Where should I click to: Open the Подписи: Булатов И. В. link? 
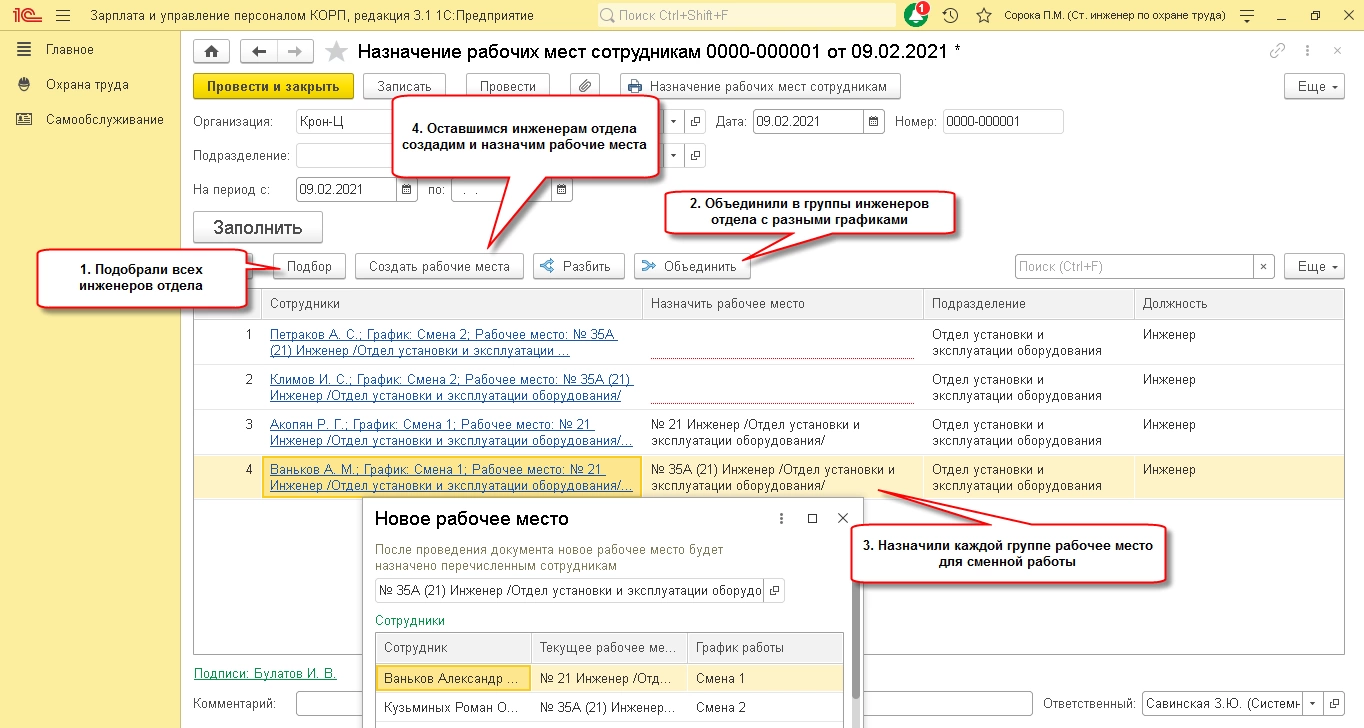pos(265,673)
